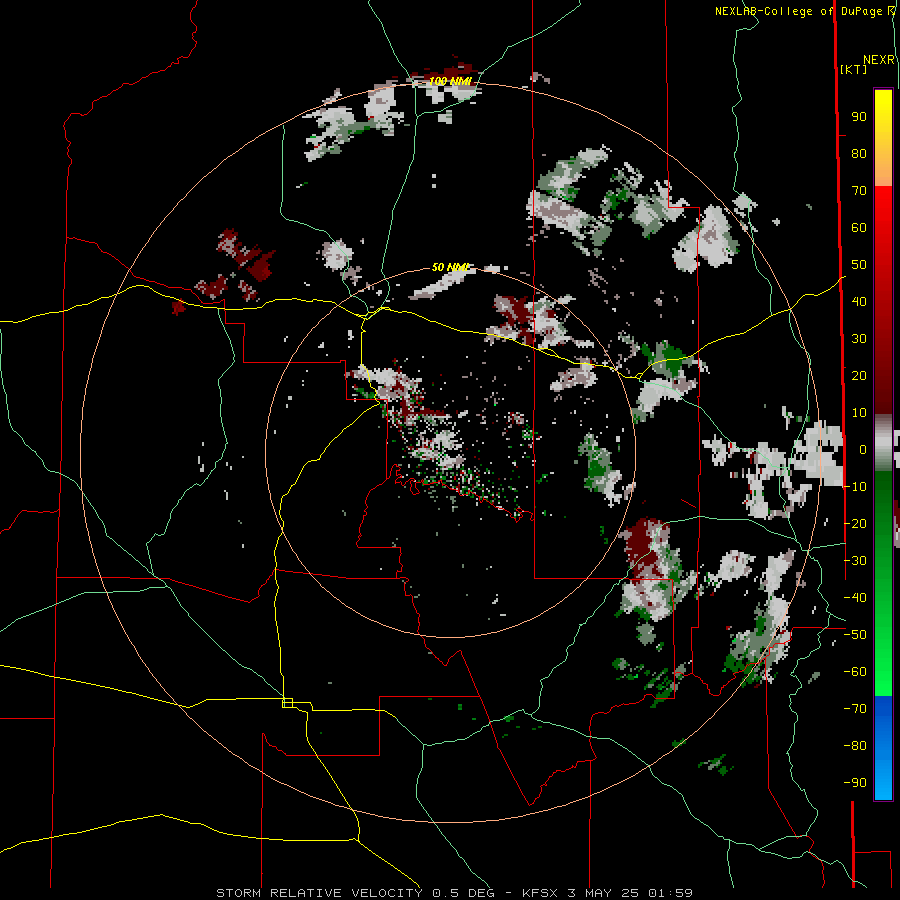The height and width of the screenshot is (900, 900).
Task: Click the 50 value on the velocity scale
Action: point(859,265)
